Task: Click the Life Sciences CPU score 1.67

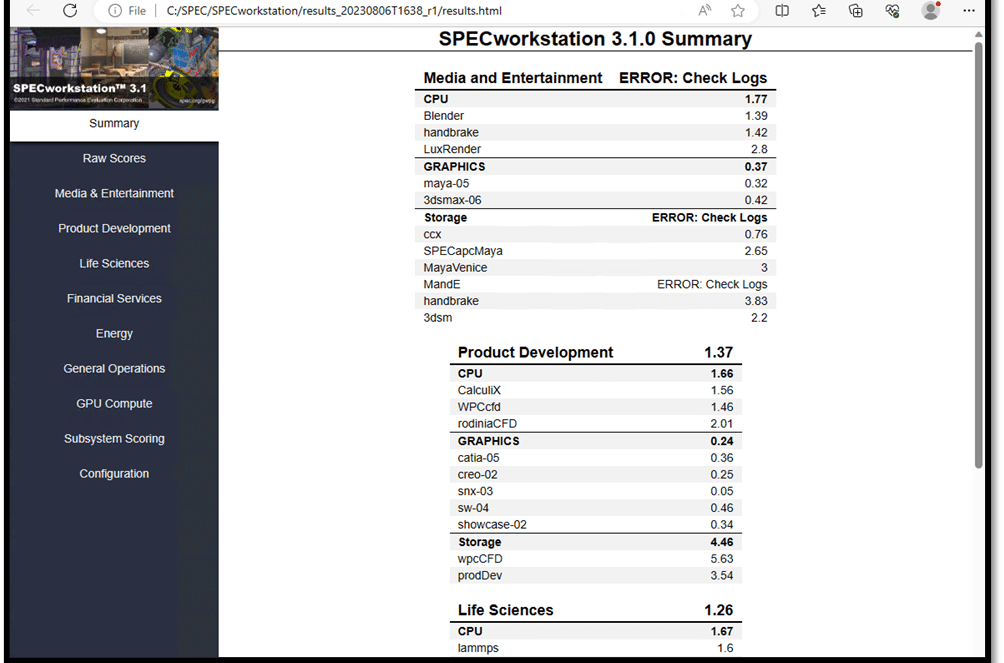Action: (722, 632)
